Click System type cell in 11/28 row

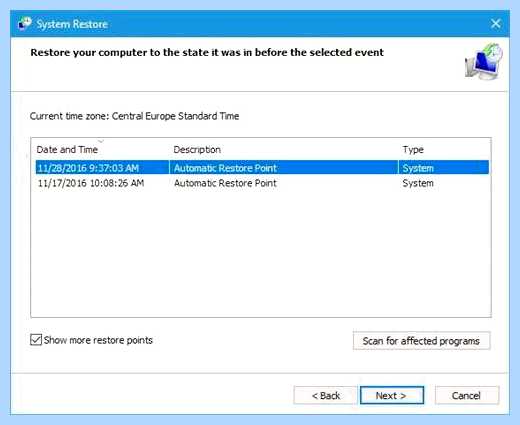[418, 168]
